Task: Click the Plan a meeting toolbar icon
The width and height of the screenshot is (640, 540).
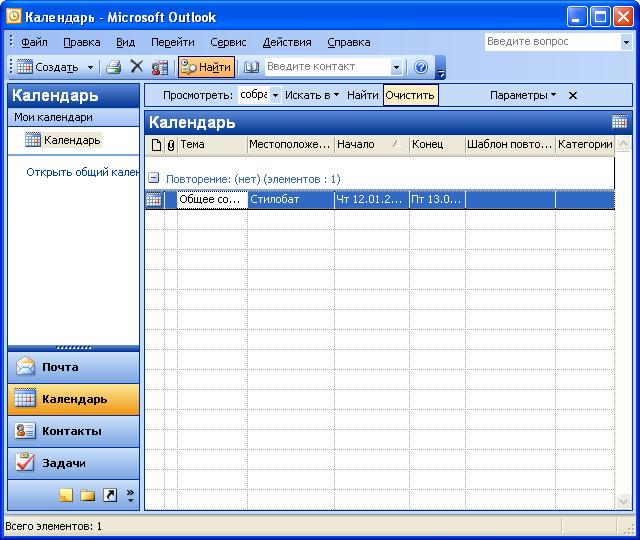Action: pos(160,67)
